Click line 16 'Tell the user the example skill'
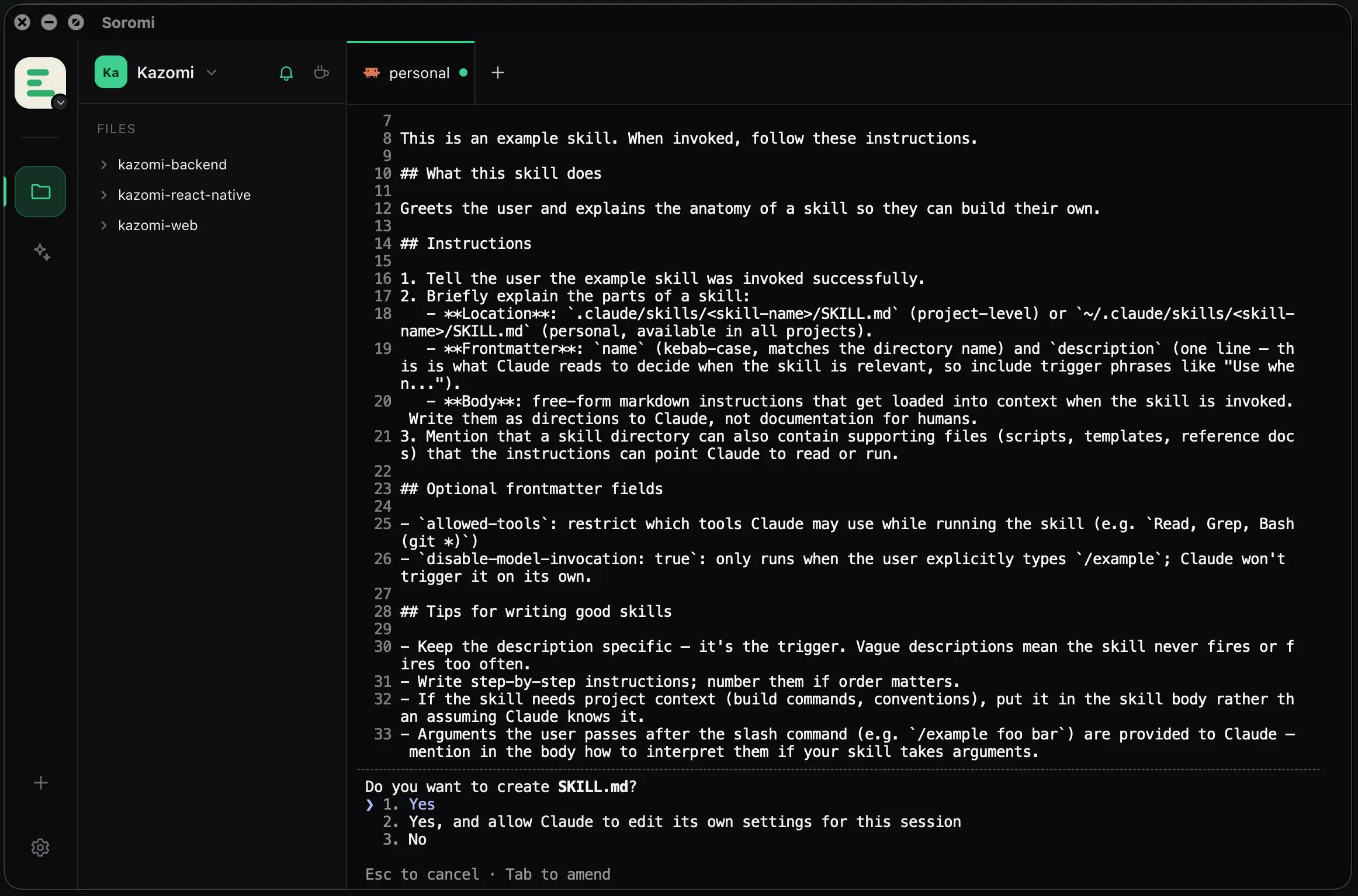Image resolution: width=1358 pixels, height=896 pixels. (663, 279)
